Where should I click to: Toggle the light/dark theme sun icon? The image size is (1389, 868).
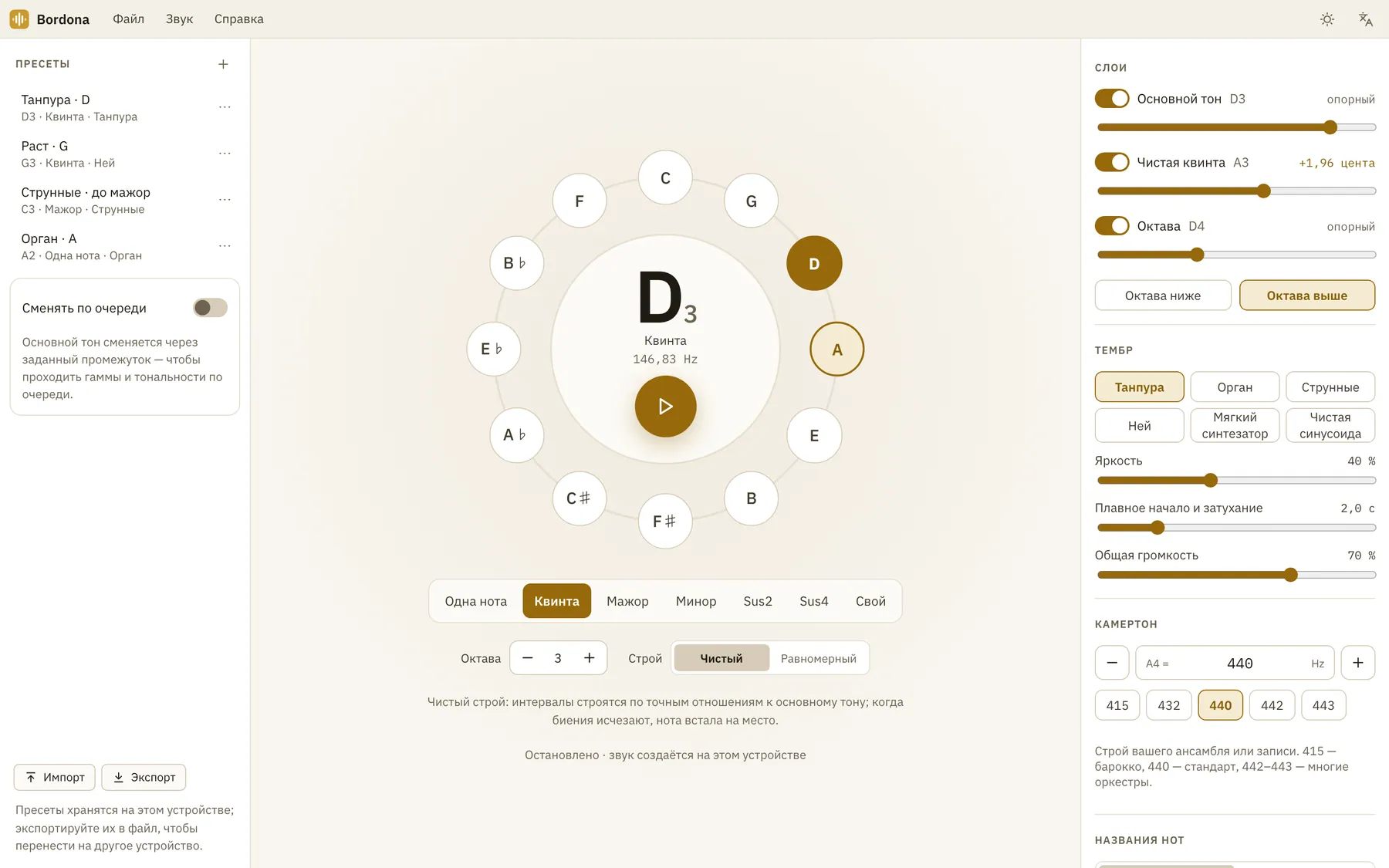point(1326,19)
